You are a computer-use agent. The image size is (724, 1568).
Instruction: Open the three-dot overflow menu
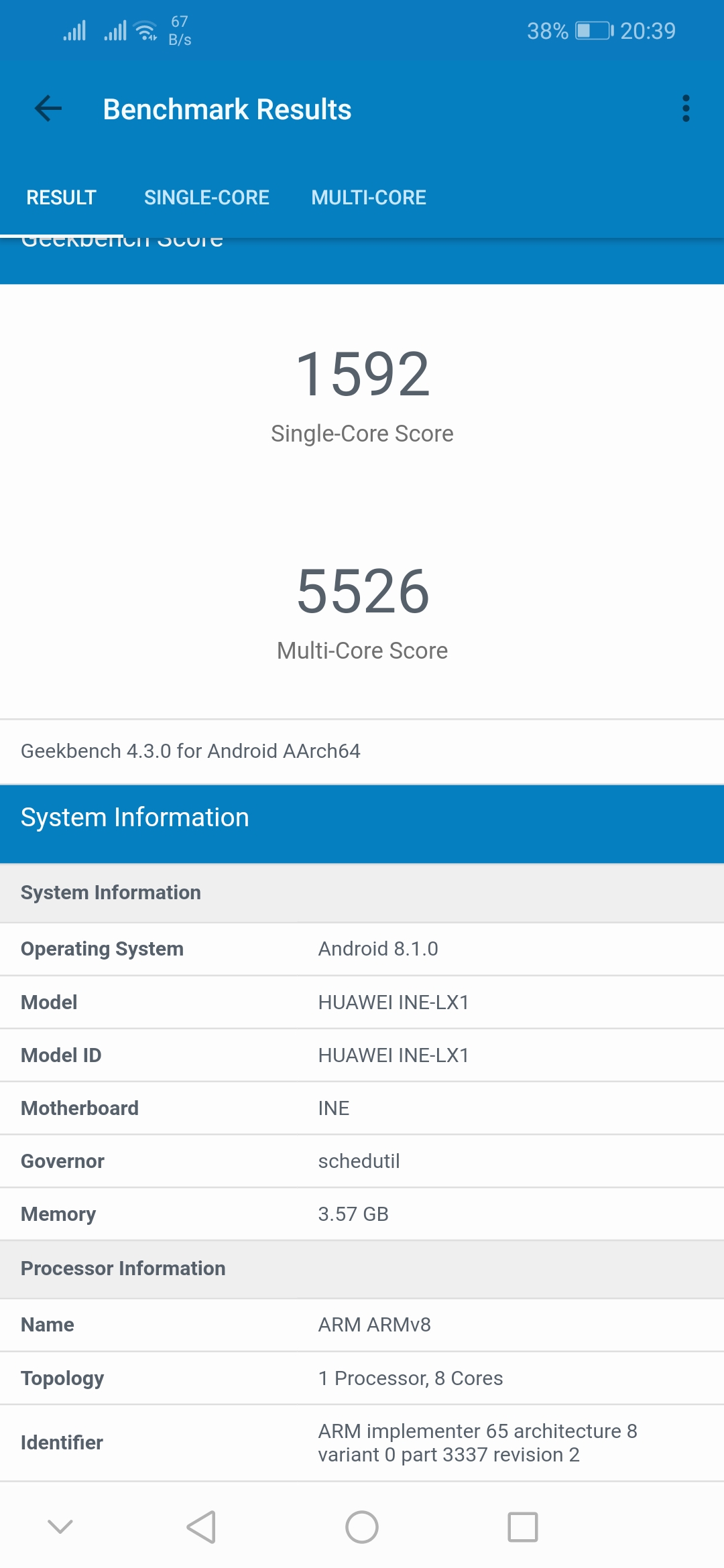click(685, 109)
